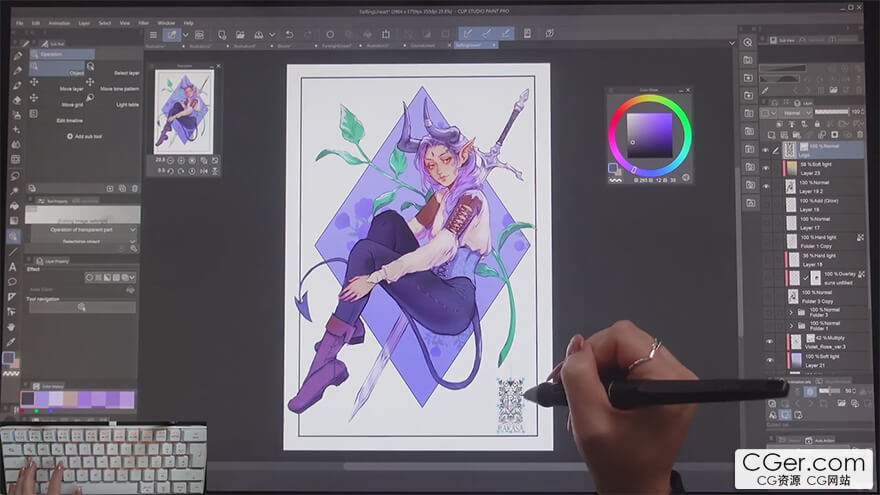Screen dimensions: 880x495
Task: Open the Layer menu
Action: (x=84, y=22)
